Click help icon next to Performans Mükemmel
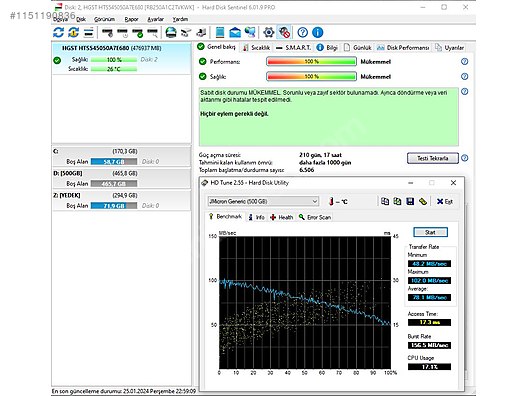The height and width of the screenshot is (396, 528). pos(464,62)
